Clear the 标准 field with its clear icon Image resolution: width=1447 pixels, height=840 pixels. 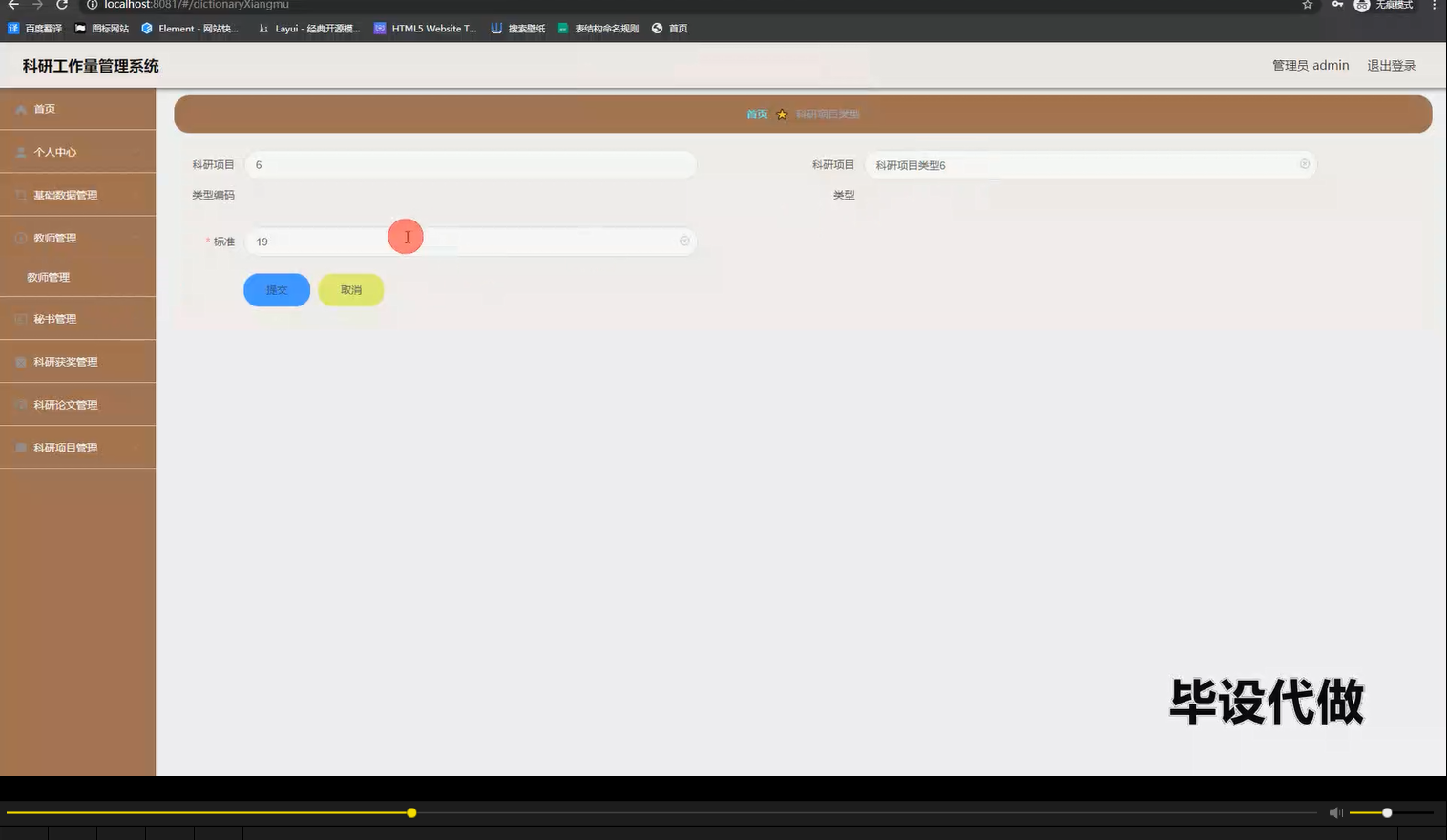click(684, 241)
